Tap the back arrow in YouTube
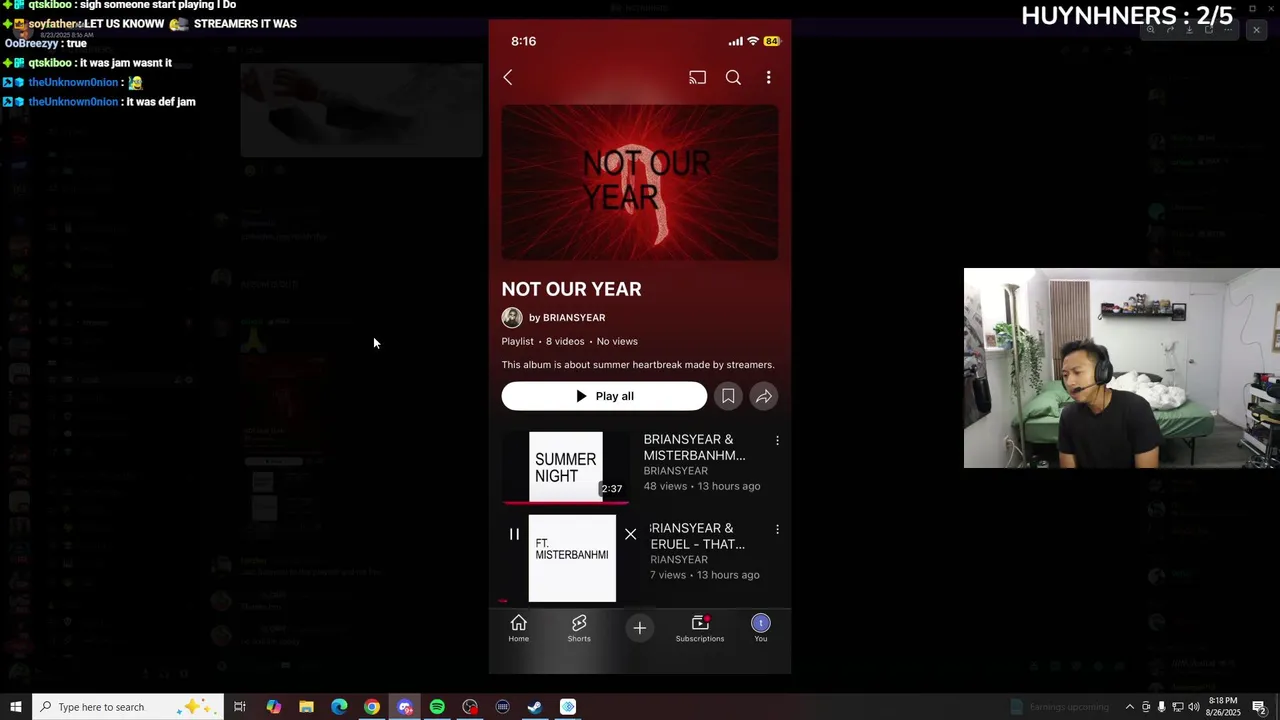The width and height of the screenshot is (1280, 720). [508, 78]
